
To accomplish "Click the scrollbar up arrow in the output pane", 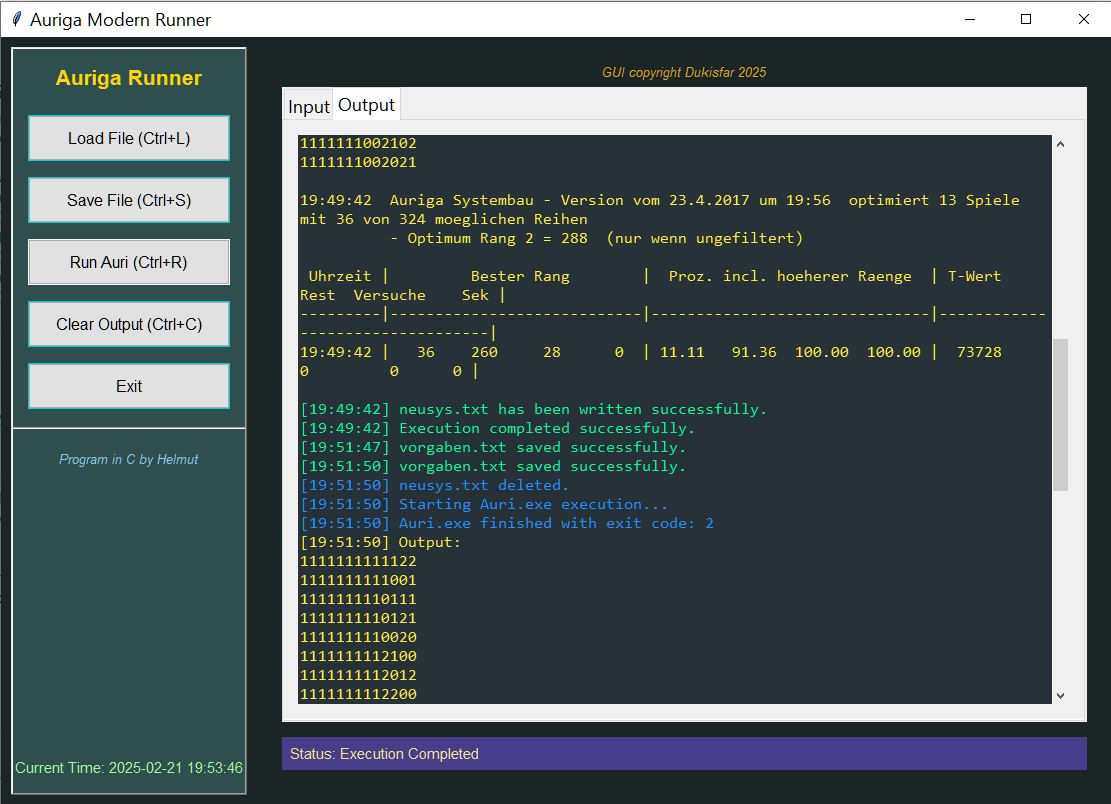I will (x=1060, y=144).
